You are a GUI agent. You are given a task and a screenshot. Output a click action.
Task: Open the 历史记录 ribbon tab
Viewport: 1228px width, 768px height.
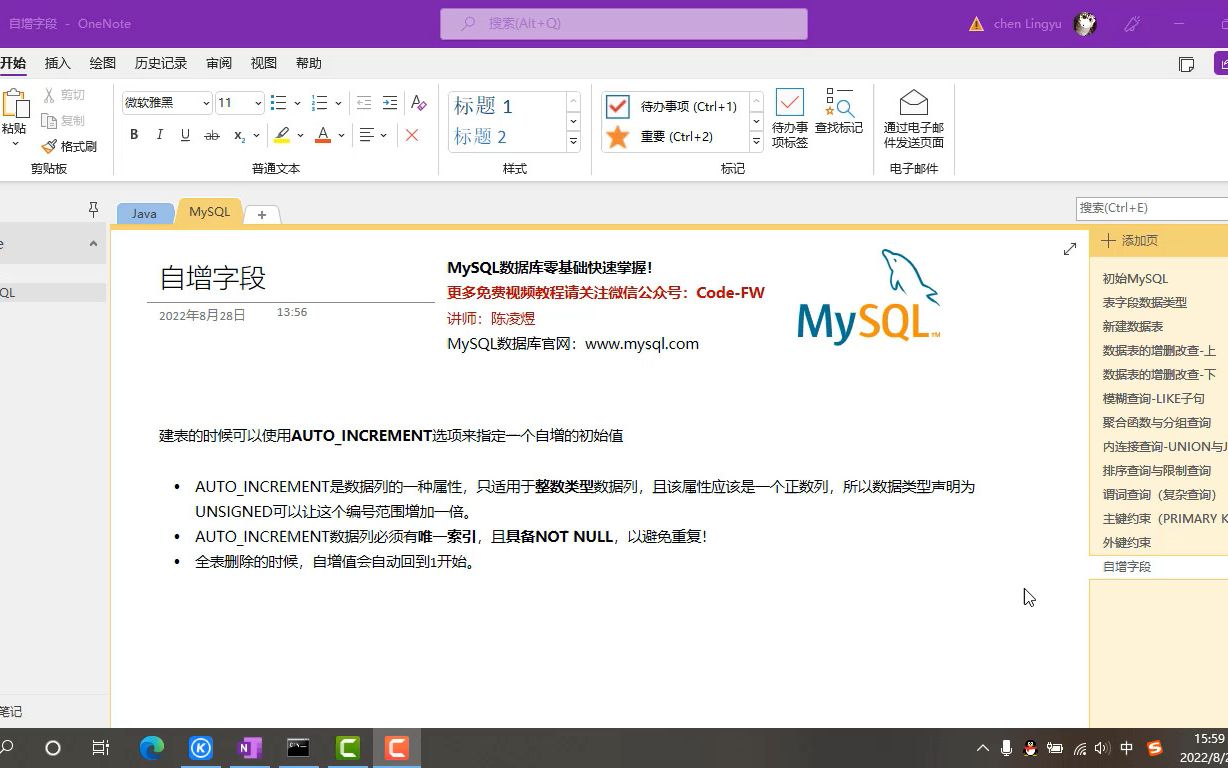161,63
